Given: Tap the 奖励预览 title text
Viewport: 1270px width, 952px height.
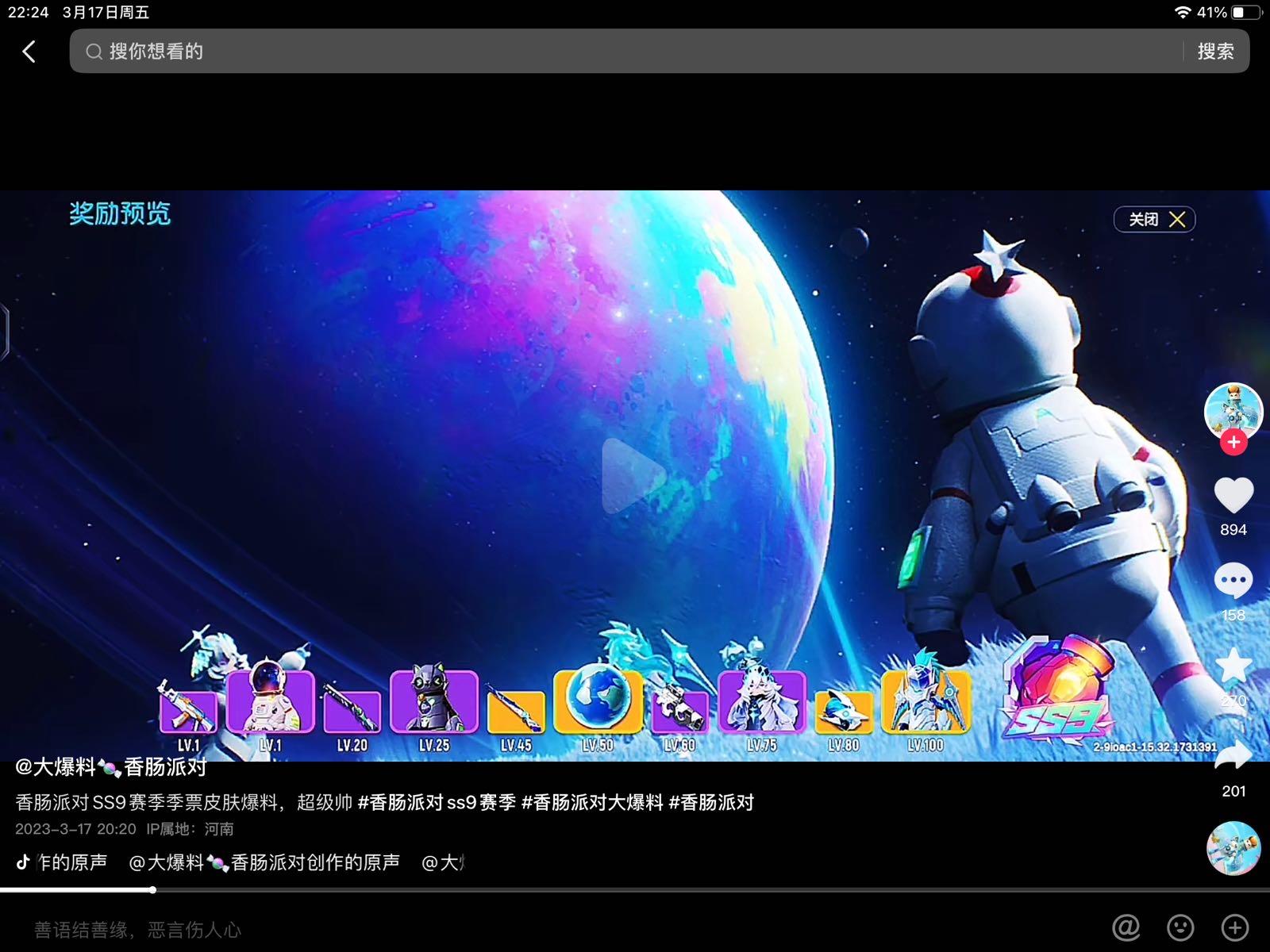Looking at the screenshot, I should pyautogui.click(x=119, y=213).
